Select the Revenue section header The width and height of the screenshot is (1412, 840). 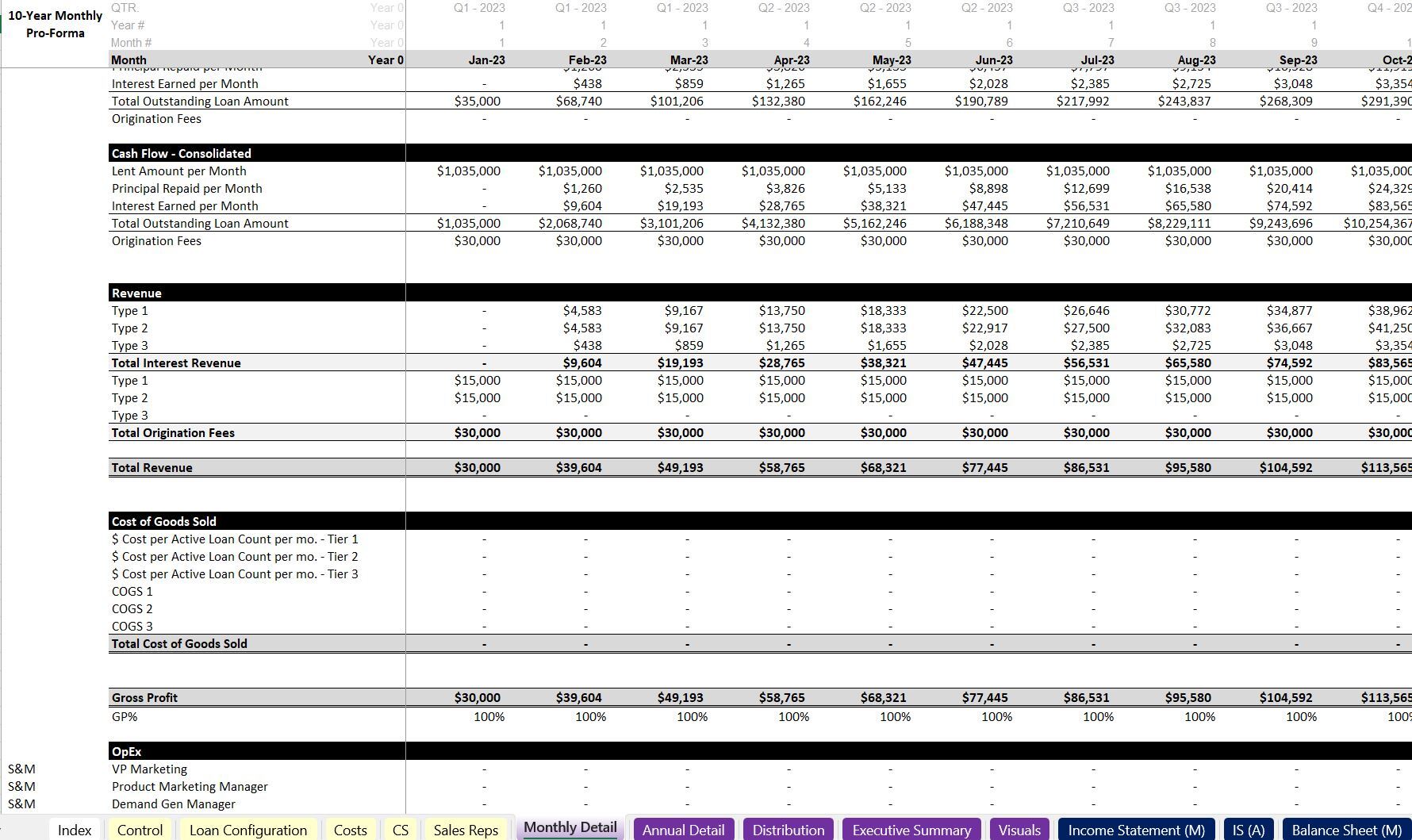136,293
